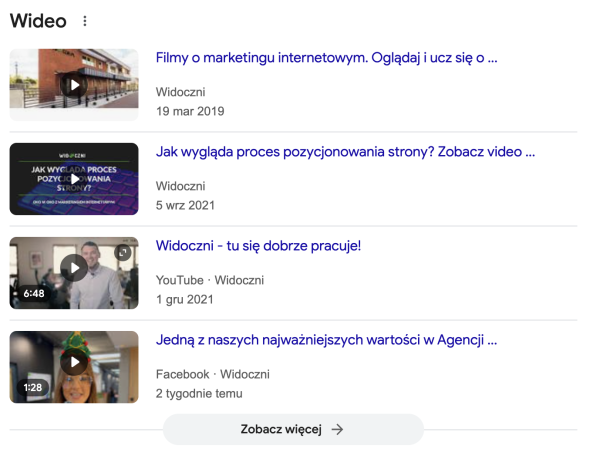Click 'Widoczni' source under the 2019 video
Image resolution: width=600 pixels, height=459 pixels.
180,92
